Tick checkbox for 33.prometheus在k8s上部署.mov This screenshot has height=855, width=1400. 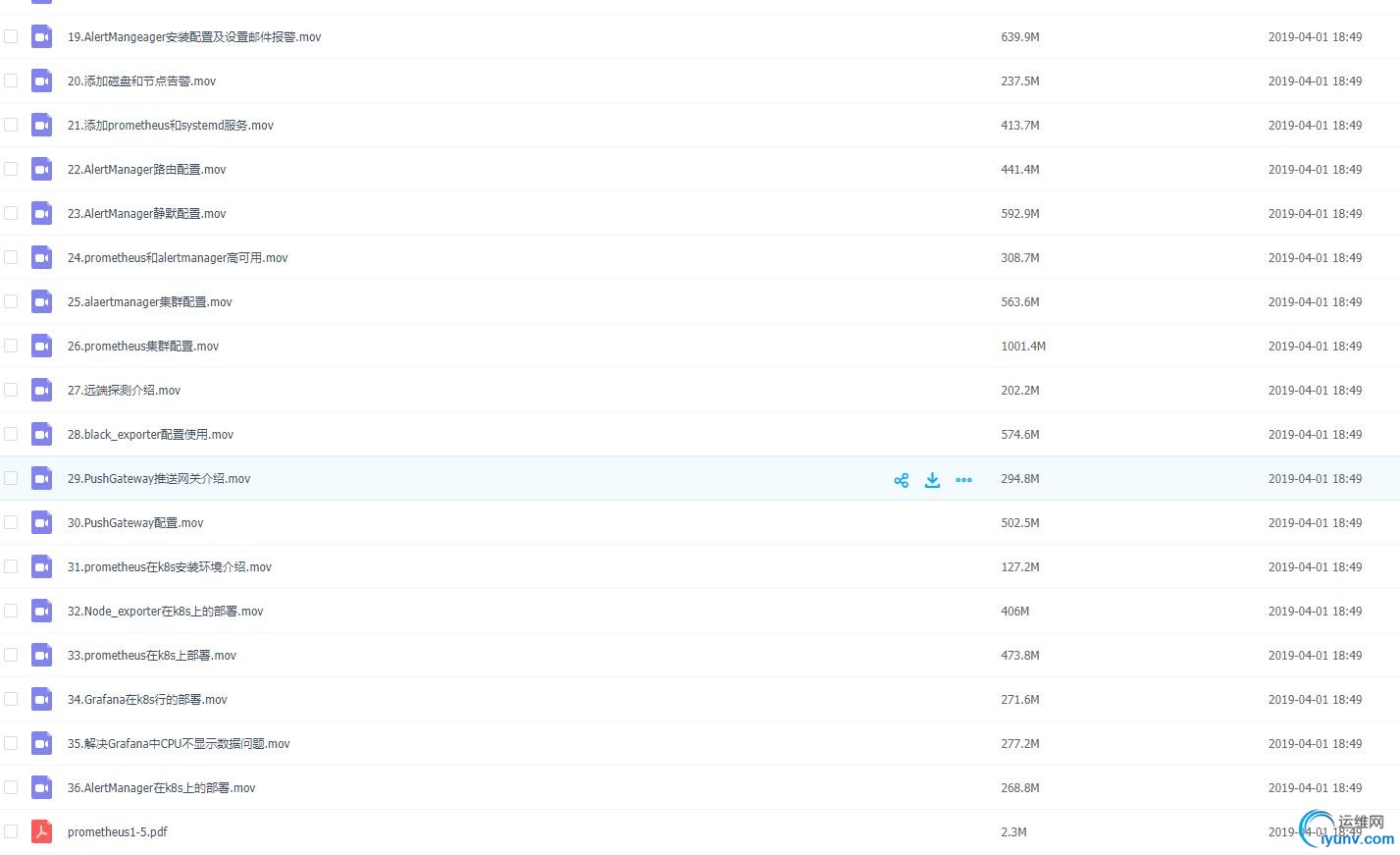click(x=11, y=655)
